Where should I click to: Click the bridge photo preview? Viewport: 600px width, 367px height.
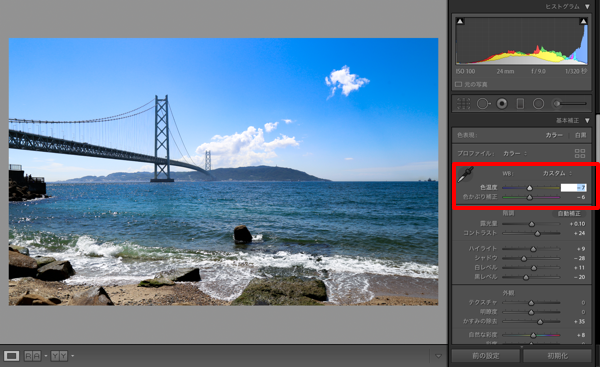tap(223, 171)
